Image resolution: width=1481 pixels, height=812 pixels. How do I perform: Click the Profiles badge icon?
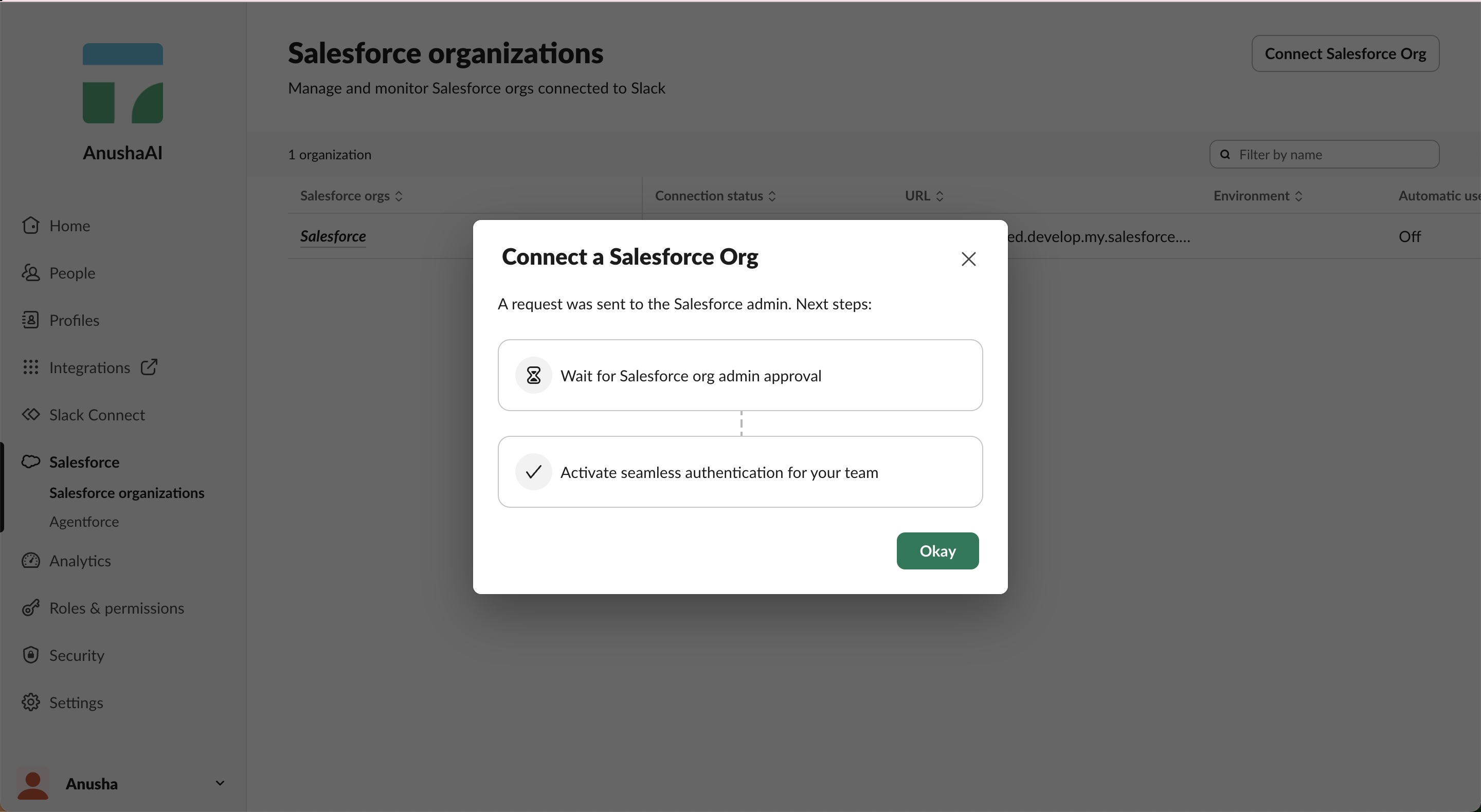[x=30, y=320]
